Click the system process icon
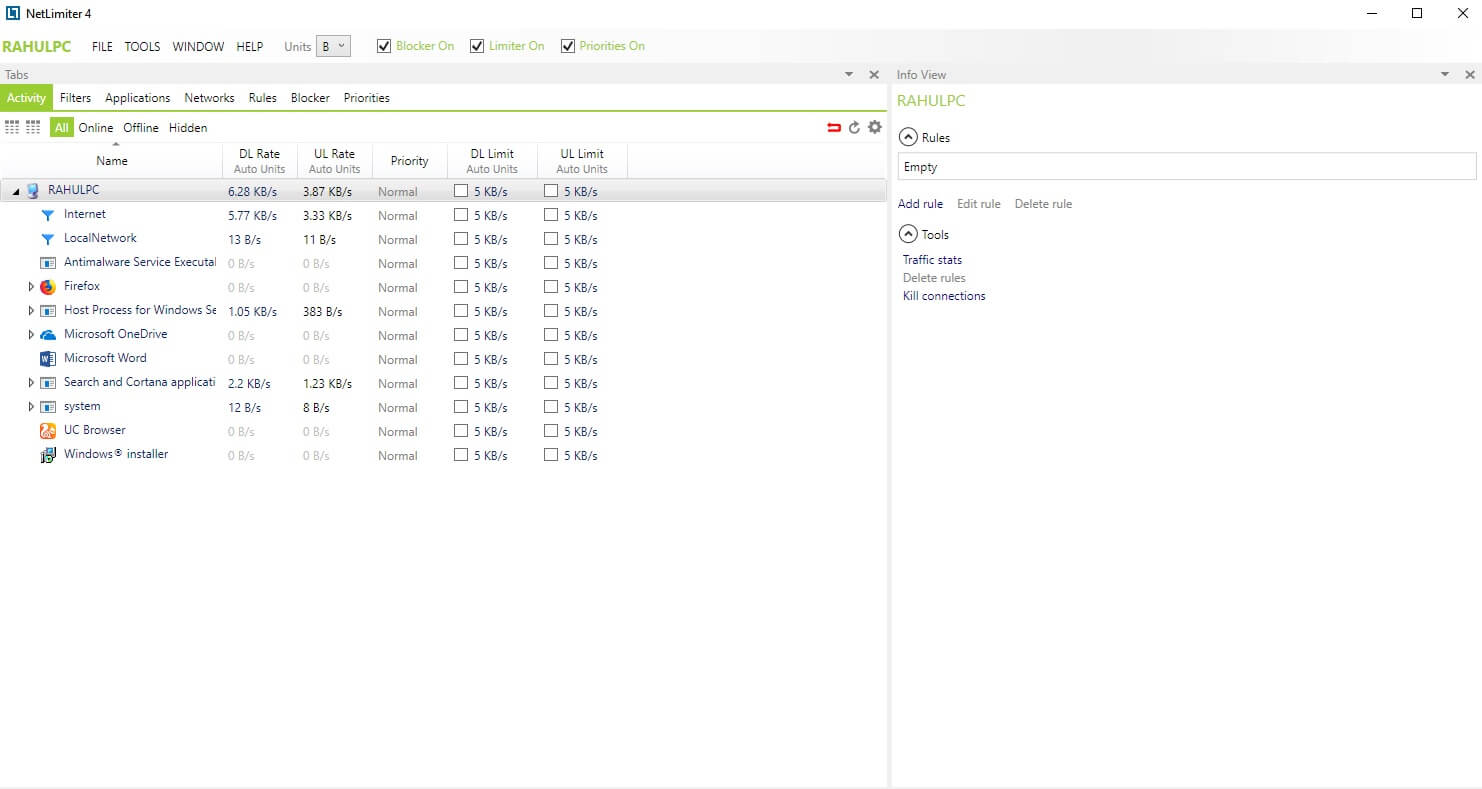Screen dimensions: 1482x789 pyautogui.click(x=47, y=407)
